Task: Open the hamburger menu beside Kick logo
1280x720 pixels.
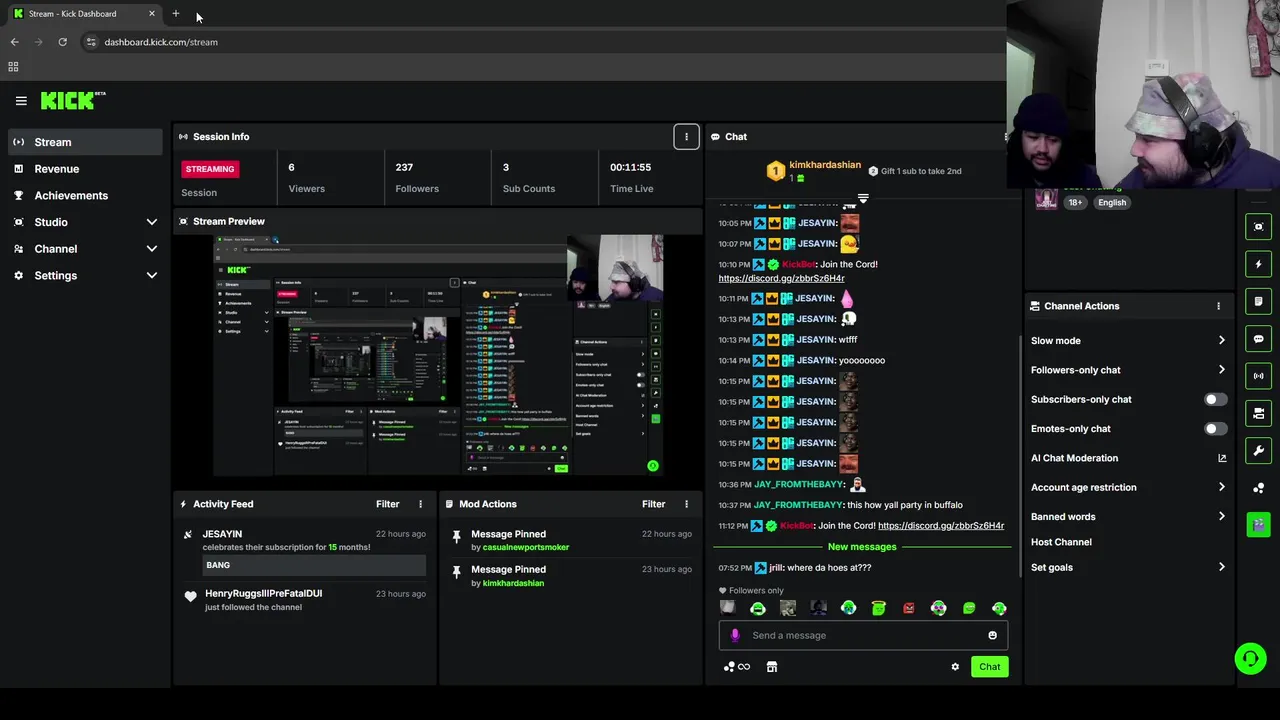Action: [21, 100]
